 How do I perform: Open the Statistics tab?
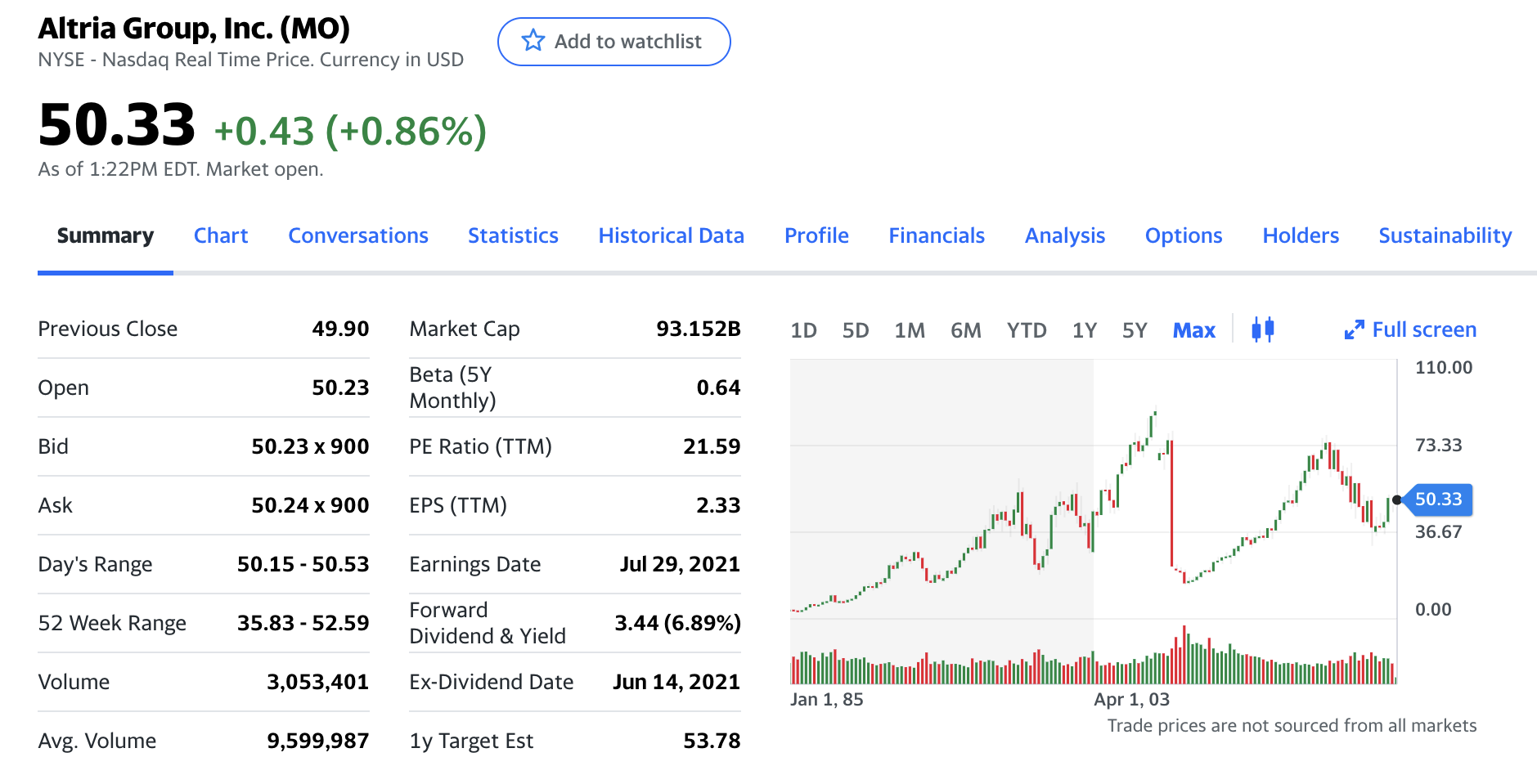click(513, 235)
